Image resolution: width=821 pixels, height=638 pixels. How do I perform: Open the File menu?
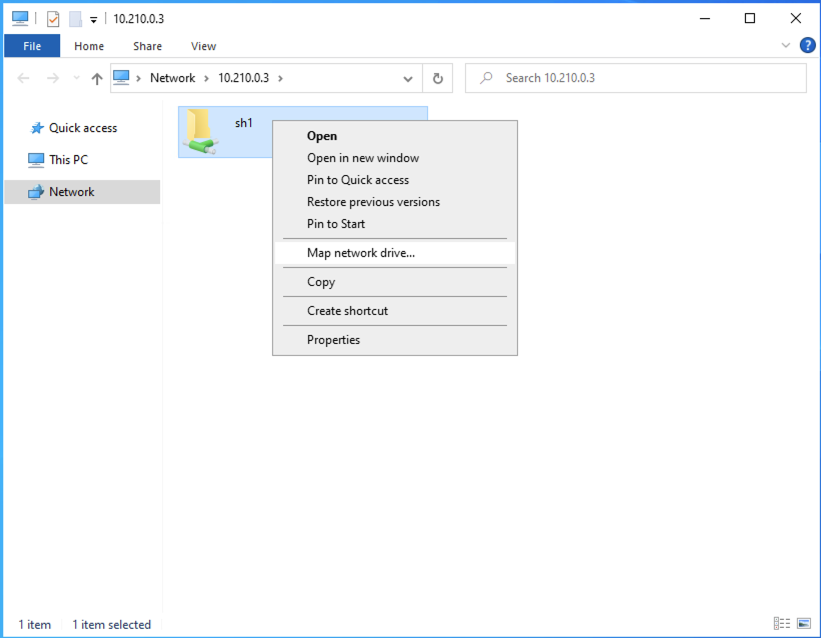point(31,46)
